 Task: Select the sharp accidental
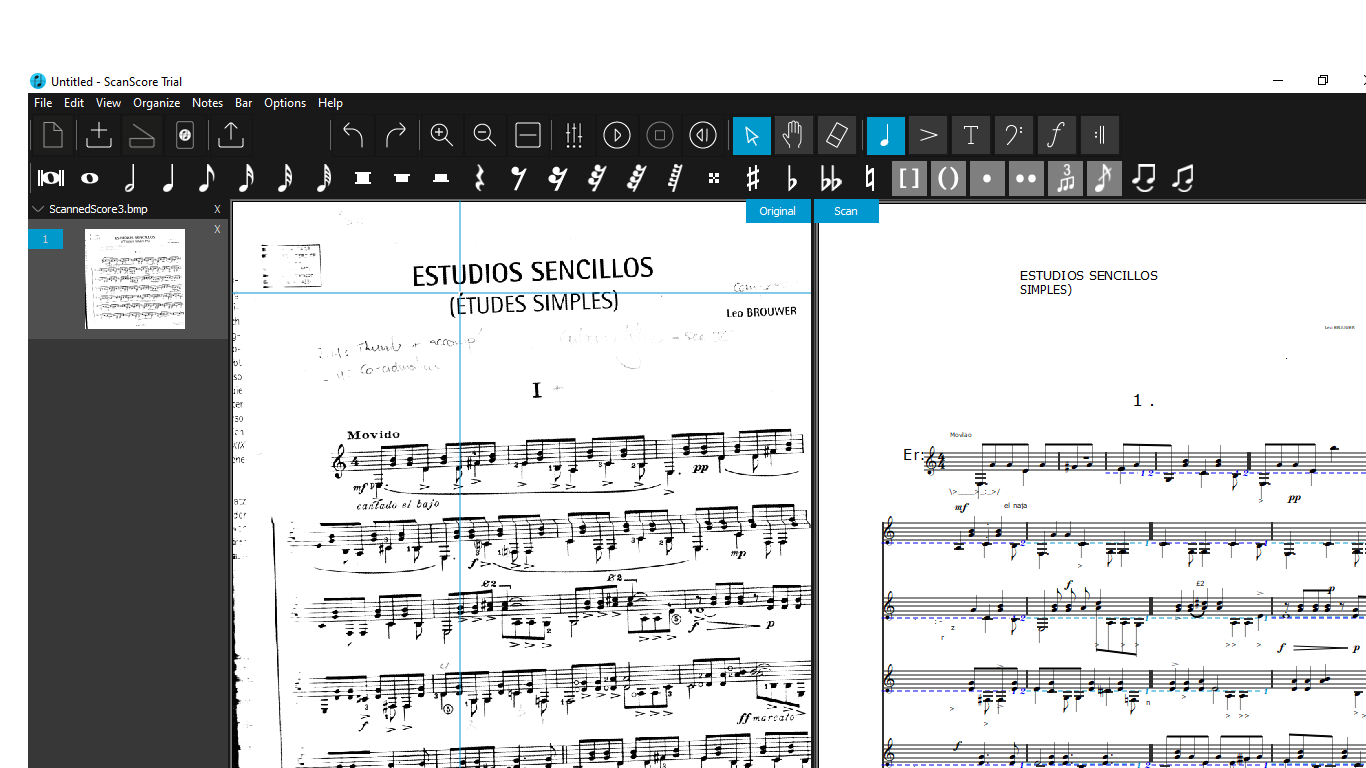(753, 178)
